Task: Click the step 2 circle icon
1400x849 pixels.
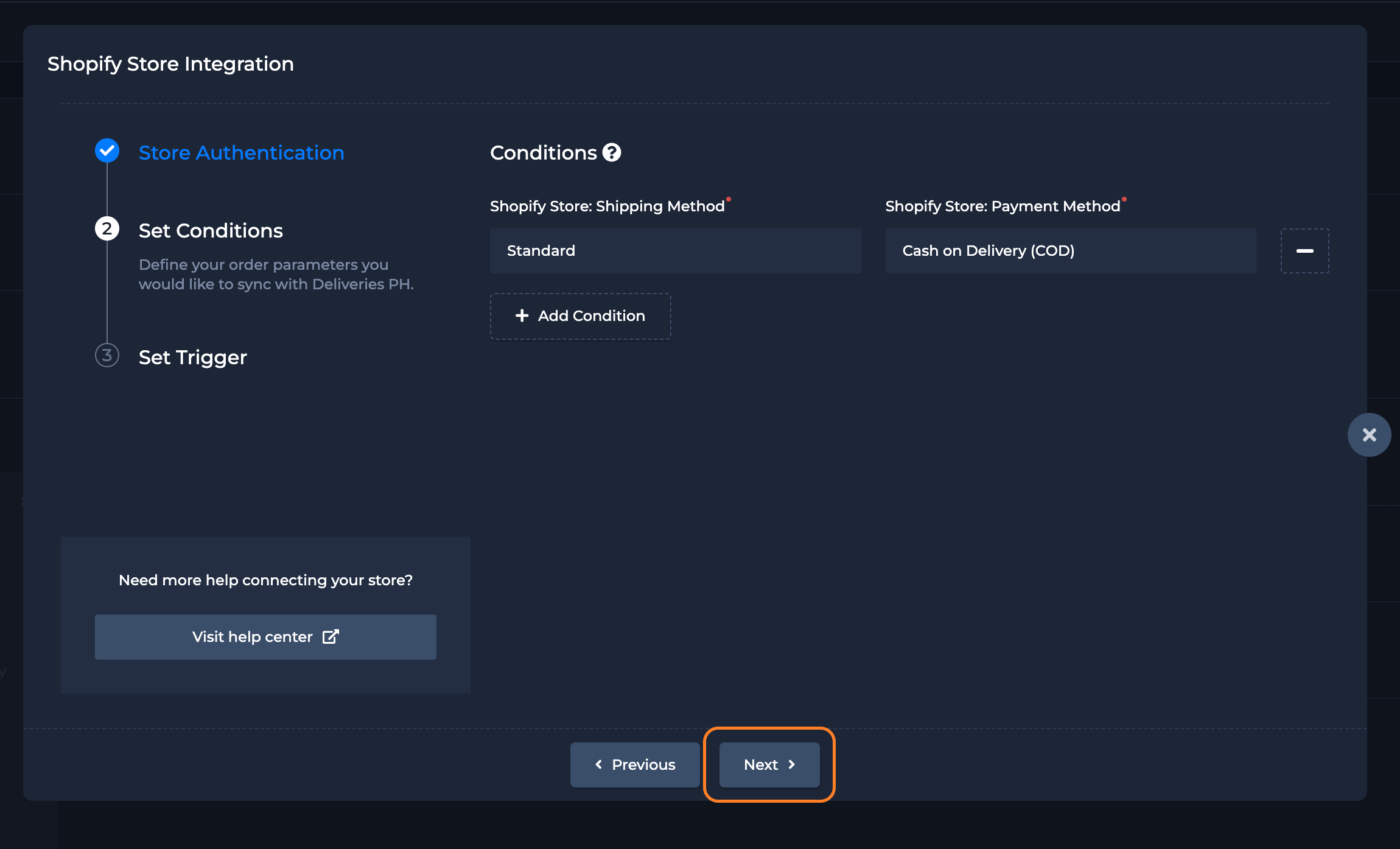Action: 107,229
